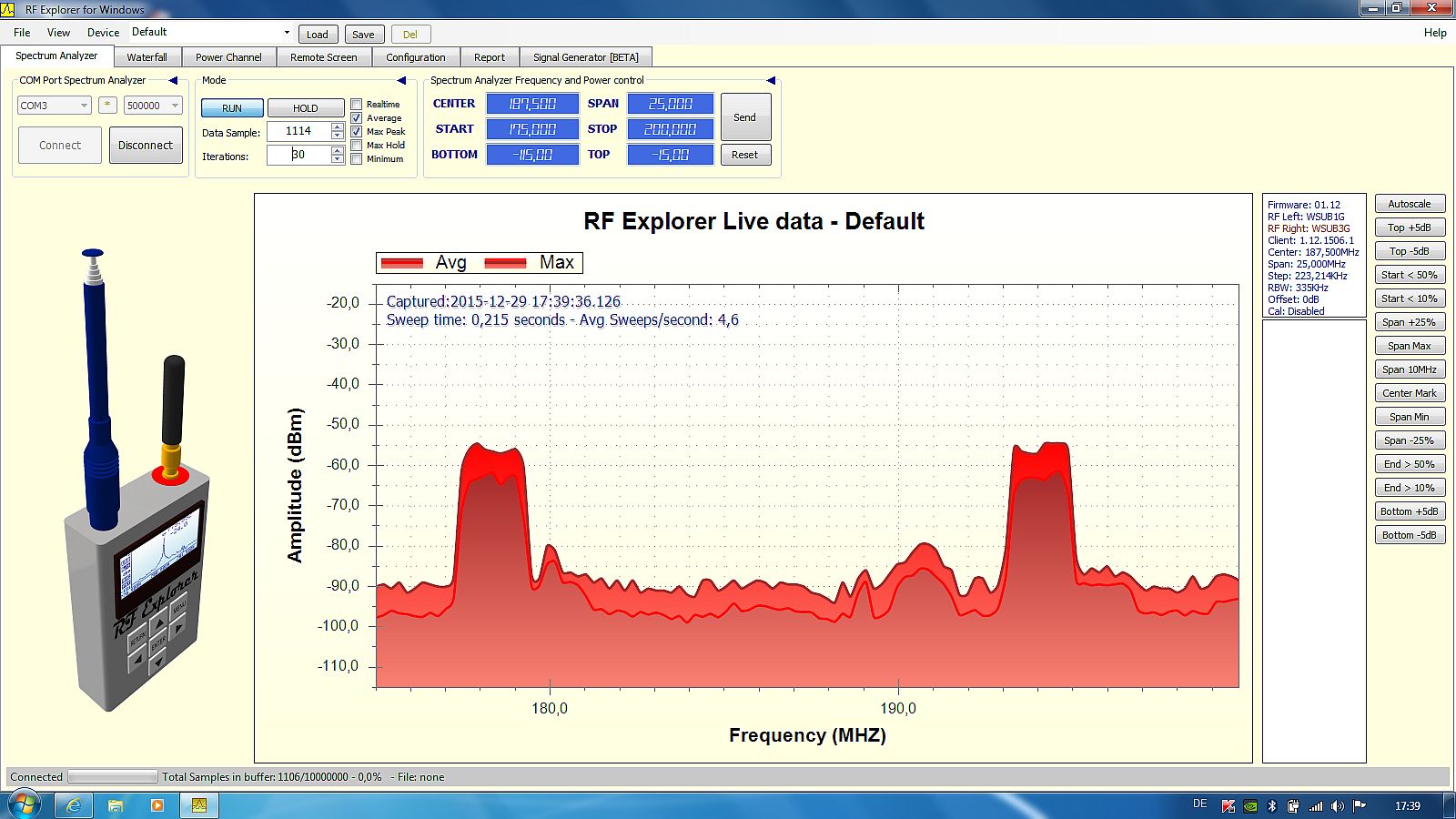Collapse the COM Port Spectrum Analyzer panel arrow
Image resolution: width=1456 pixels, height=819 pixels.
tap(173, 81)
